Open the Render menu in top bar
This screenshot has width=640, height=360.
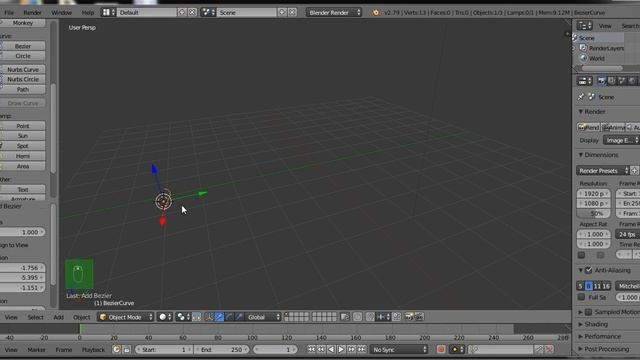(x=32, y=13)
